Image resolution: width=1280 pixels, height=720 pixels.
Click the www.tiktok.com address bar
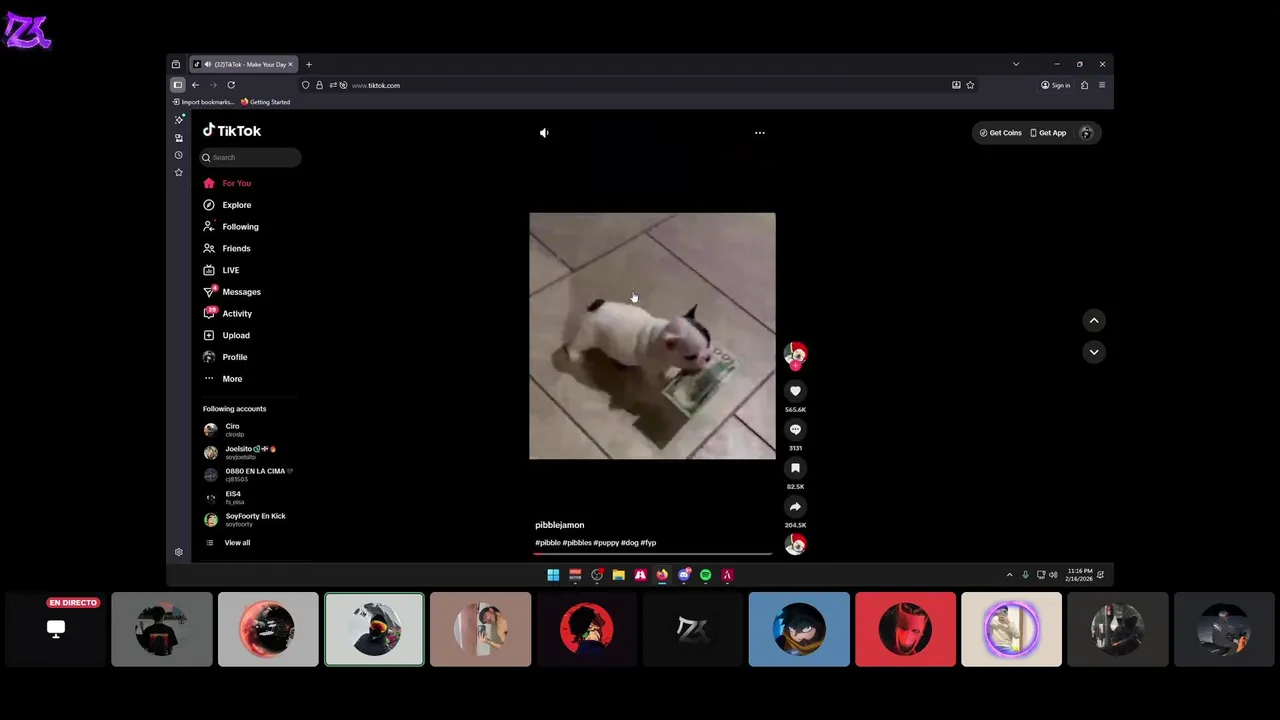point(640,85)
